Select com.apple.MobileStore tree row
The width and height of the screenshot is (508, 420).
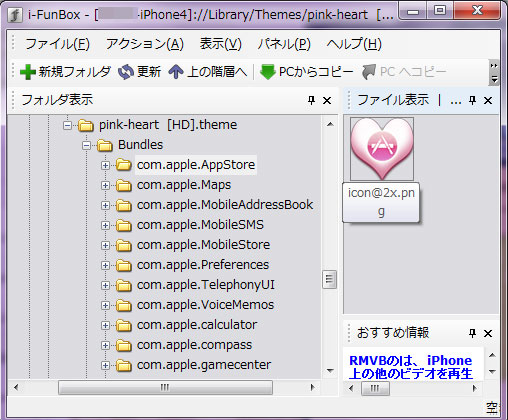(x=203, y=245)
